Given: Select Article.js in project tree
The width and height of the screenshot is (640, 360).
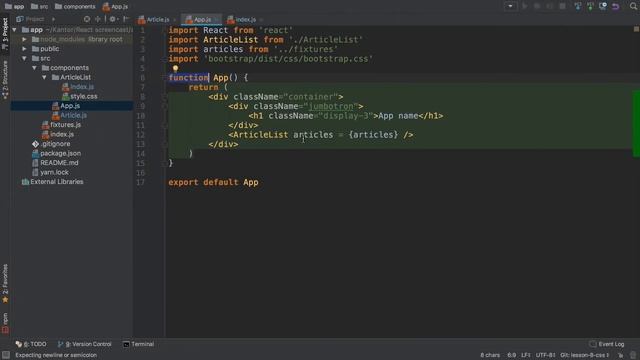Looking at the screenshot, I should (x=69, y=115).
